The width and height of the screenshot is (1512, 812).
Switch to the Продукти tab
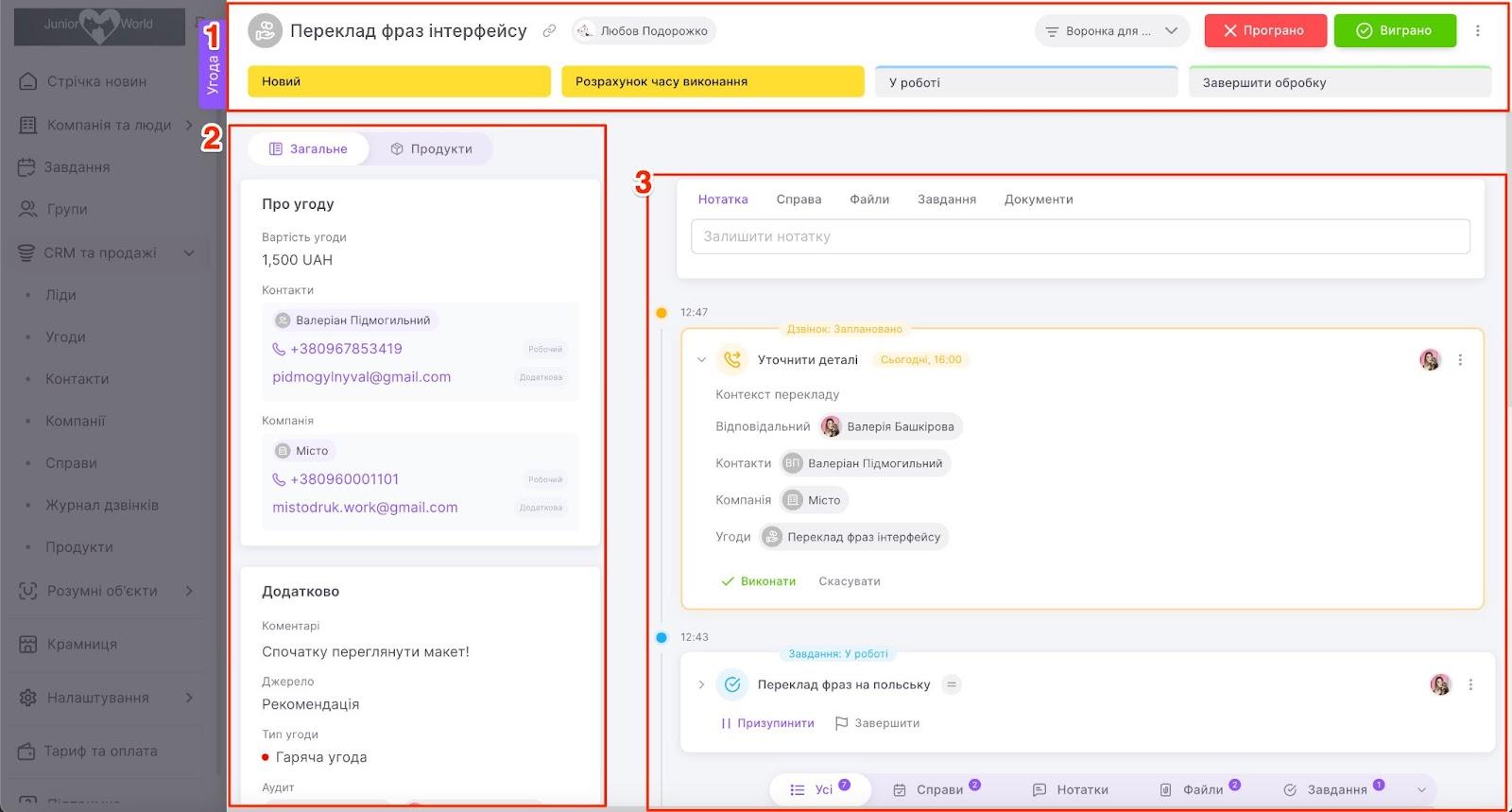(x=431, y=148)
